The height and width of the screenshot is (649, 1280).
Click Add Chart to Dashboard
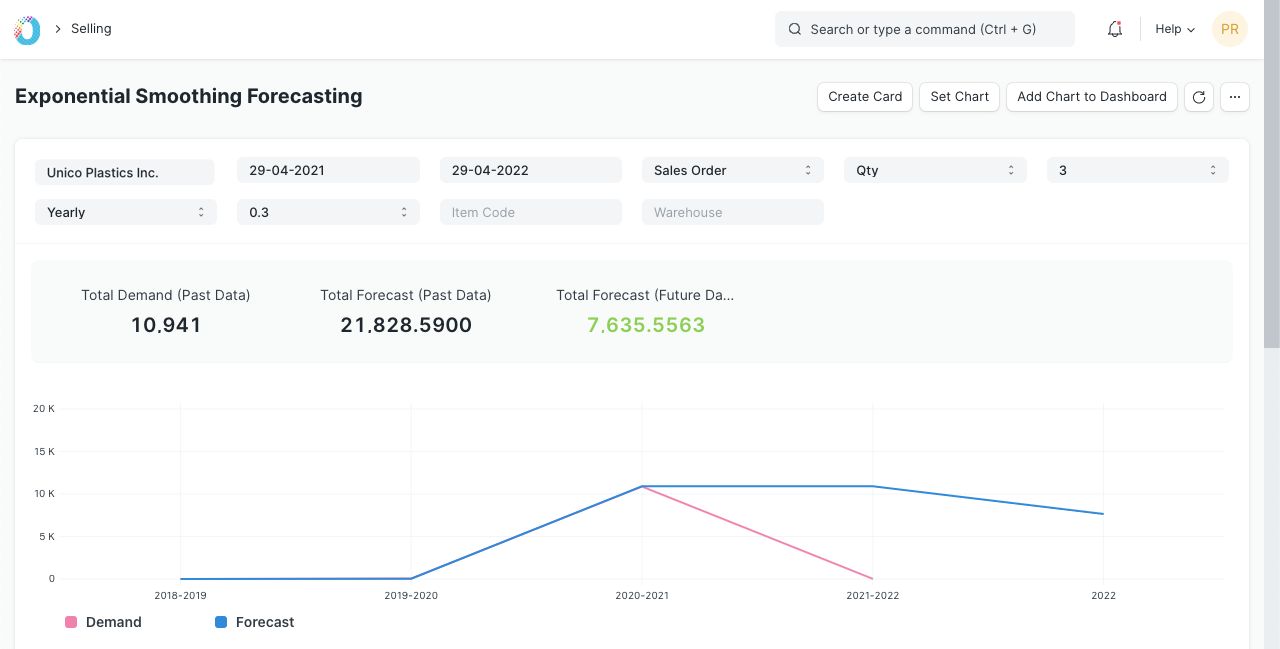1091,97
